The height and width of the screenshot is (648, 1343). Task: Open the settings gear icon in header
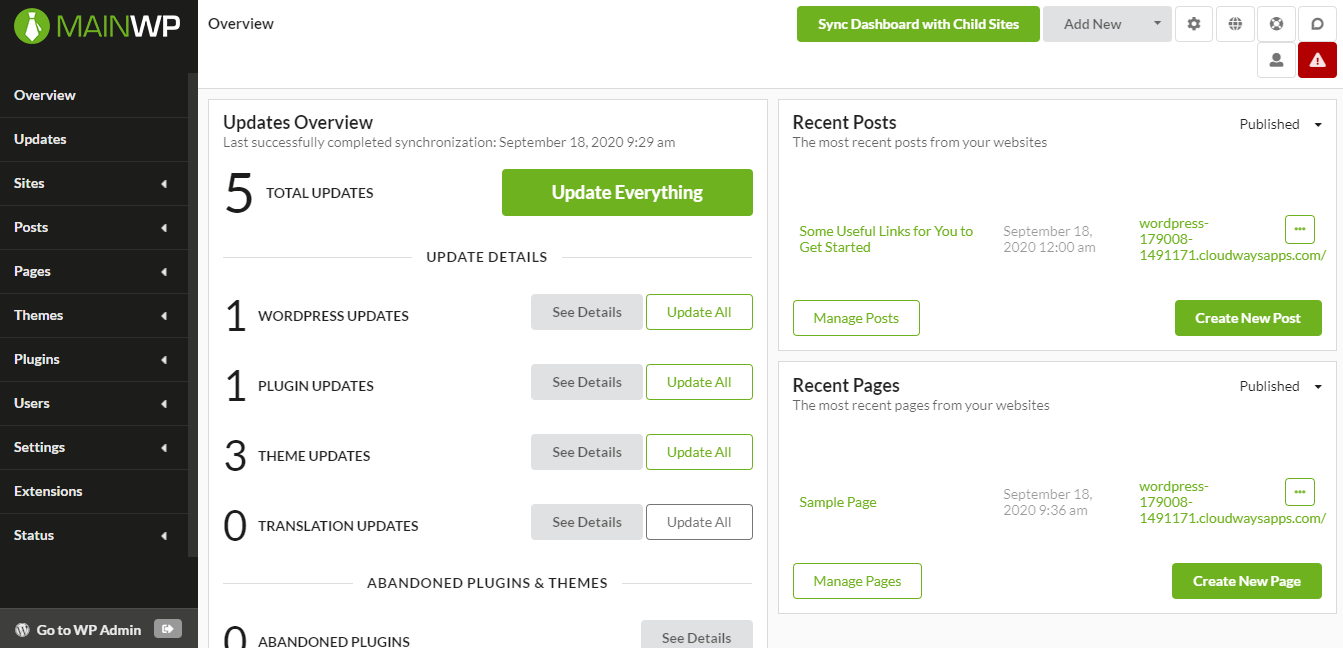click(x=1193, y=24)
